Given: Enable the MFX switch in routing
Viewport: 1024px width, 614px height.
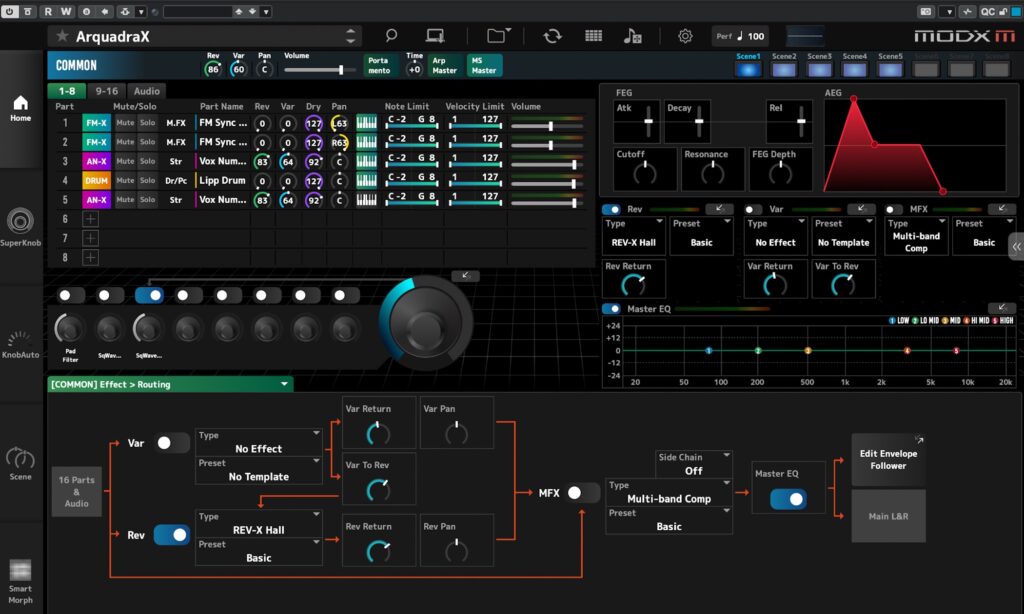Looking at the screenshot, I should (582, 493).
